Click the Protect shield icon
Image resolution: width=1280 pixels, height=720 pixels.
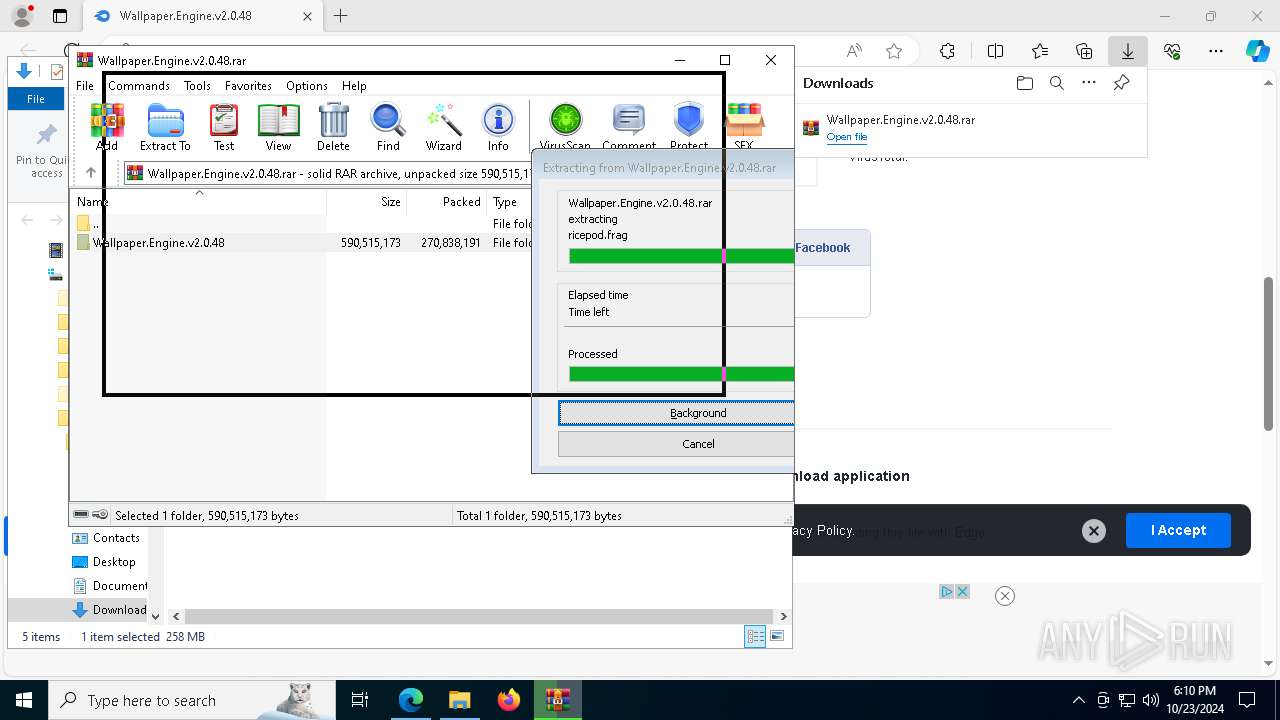689,127
